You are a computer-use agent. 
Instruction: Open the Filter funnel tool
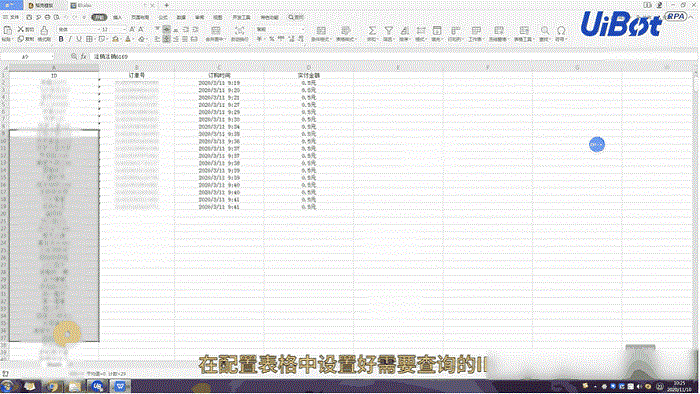coord(389,30)
